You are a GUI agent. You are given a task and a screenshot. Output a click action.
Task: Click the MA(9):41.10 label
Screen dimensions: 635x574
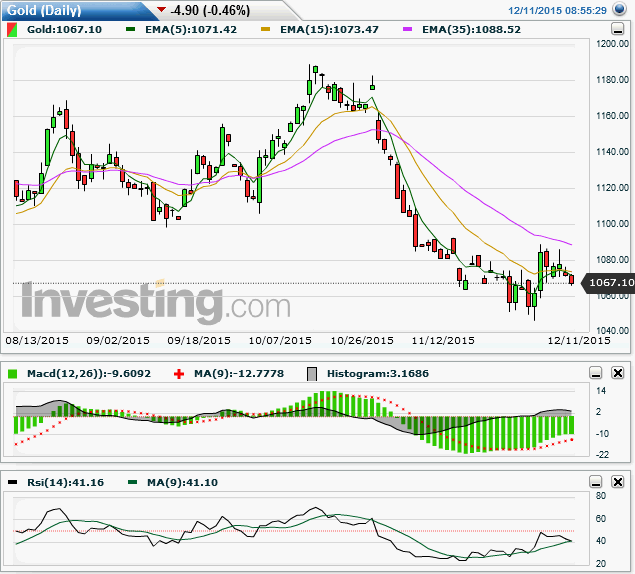pyautogui.click(x=182, y=482)
